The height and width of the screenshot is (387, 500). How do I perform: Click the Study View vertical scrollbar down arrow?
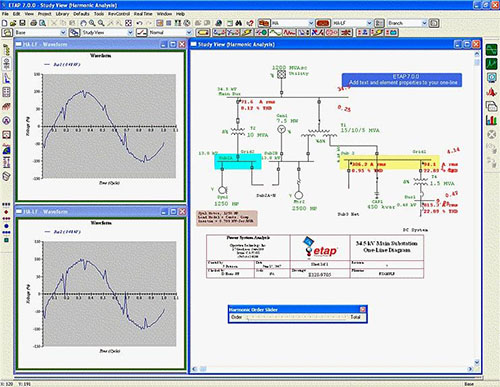(x=477, y=362)
